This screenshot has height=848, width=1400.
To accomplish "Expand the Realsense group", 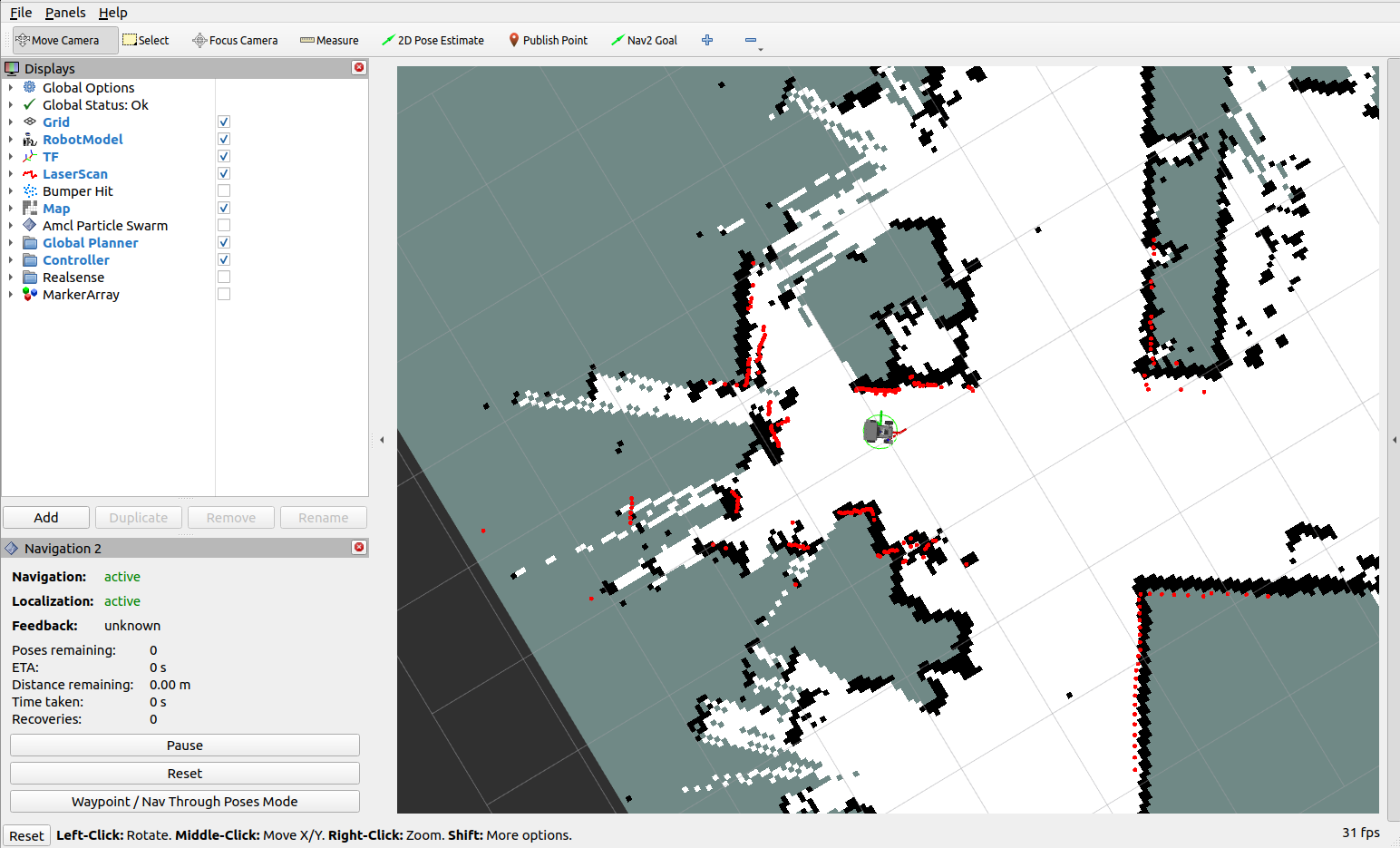I will pyautogui.click(x=11, y=277).
